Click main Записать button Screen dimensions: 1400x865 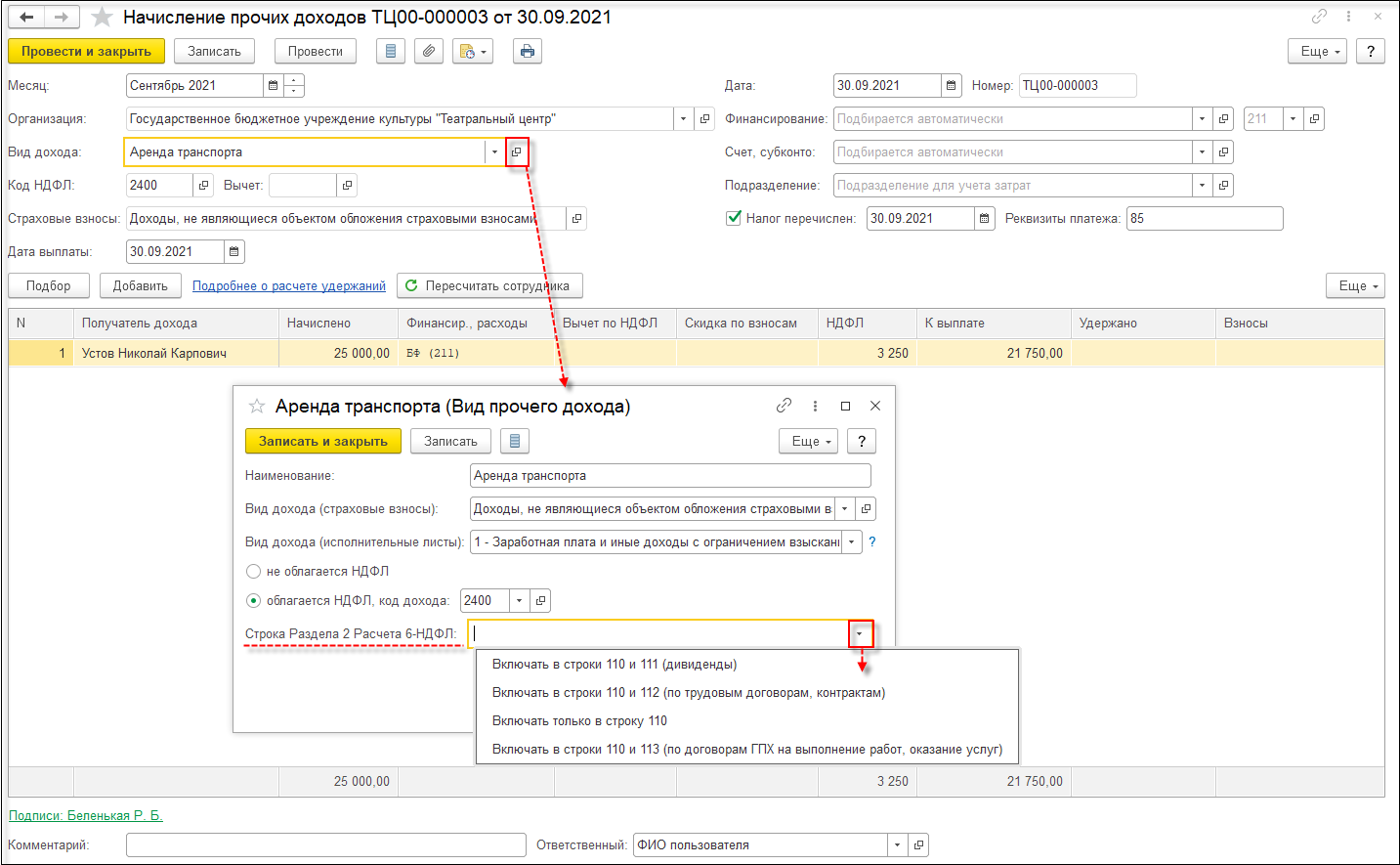[214, 52]
